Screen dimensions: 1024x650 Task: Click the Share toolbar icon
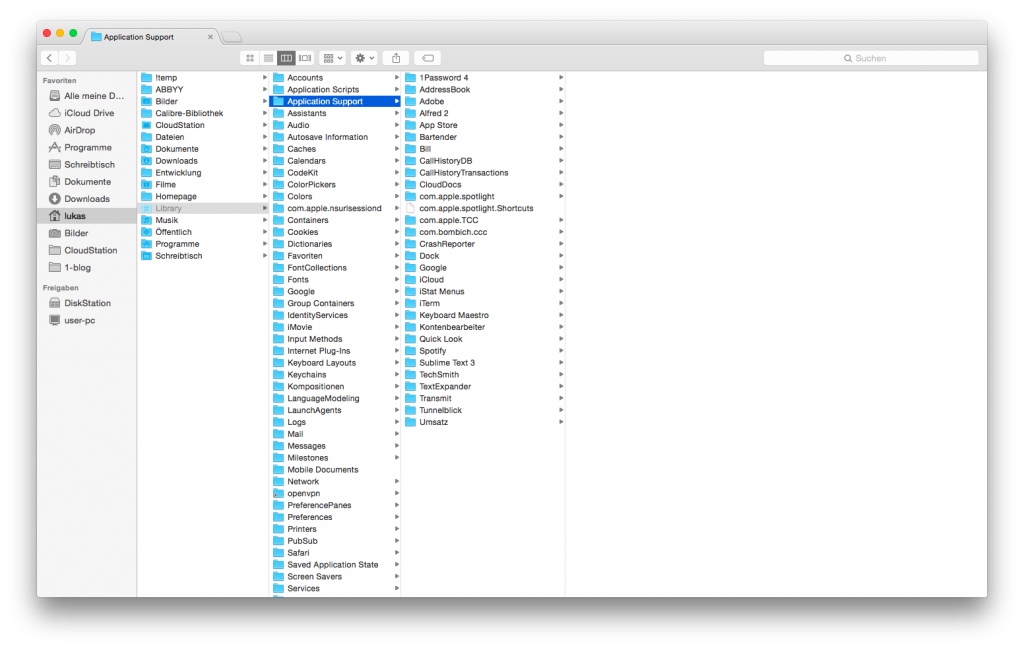tap(396, 58)
